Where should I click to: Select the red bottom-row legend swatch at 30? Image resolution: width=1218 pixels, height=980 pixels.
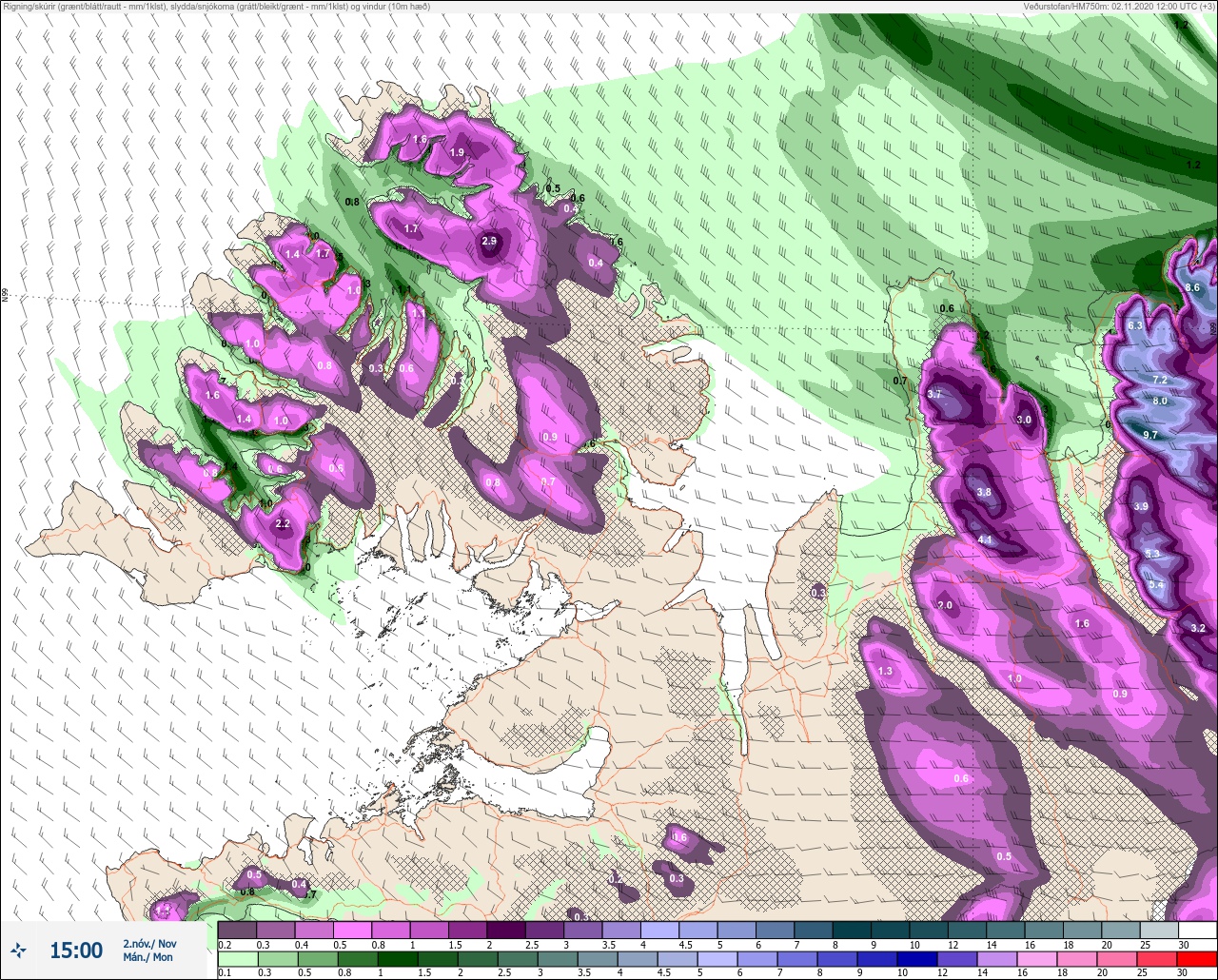point(1197,958)
